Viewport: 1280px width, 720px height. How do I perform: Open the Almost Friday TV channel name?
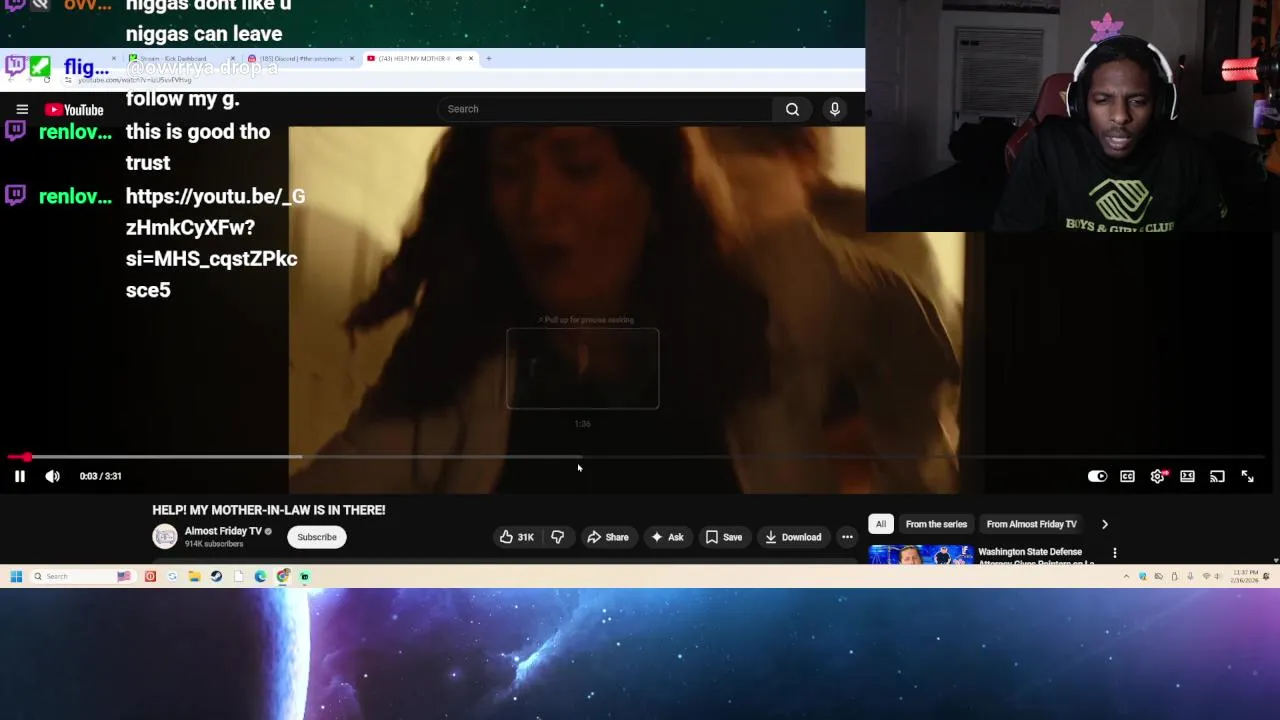coord(223,531)
